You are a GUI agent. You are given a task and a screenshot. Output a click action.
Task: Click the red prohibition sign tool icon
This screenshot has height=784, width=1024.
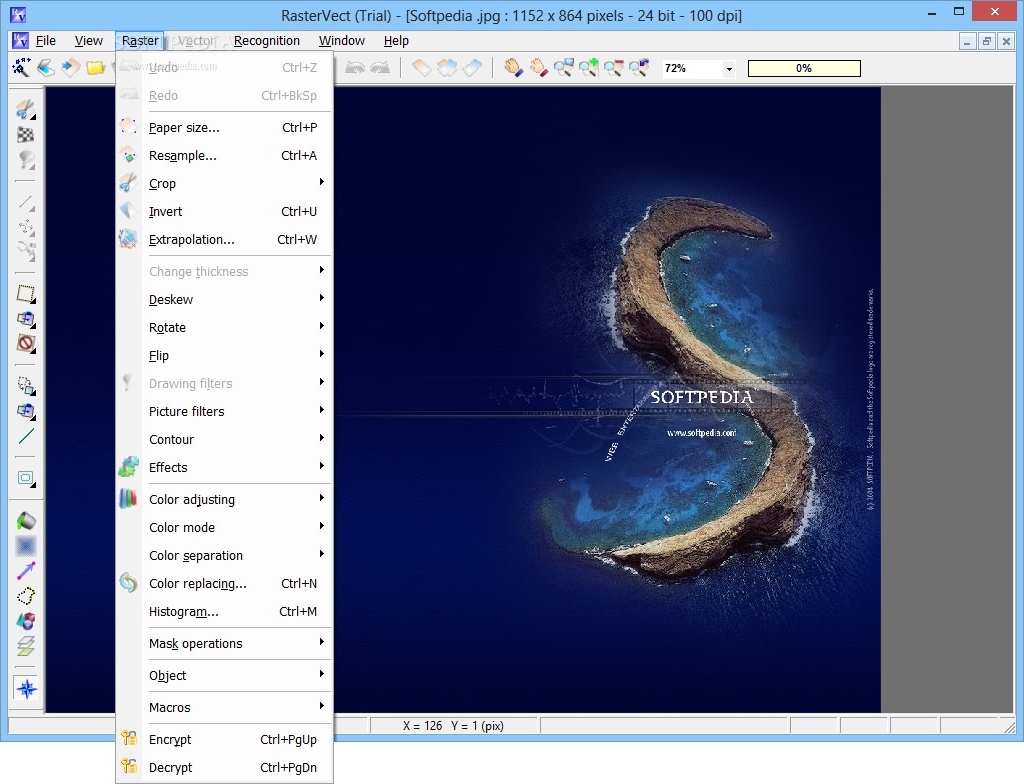click(x=25, y=343)
